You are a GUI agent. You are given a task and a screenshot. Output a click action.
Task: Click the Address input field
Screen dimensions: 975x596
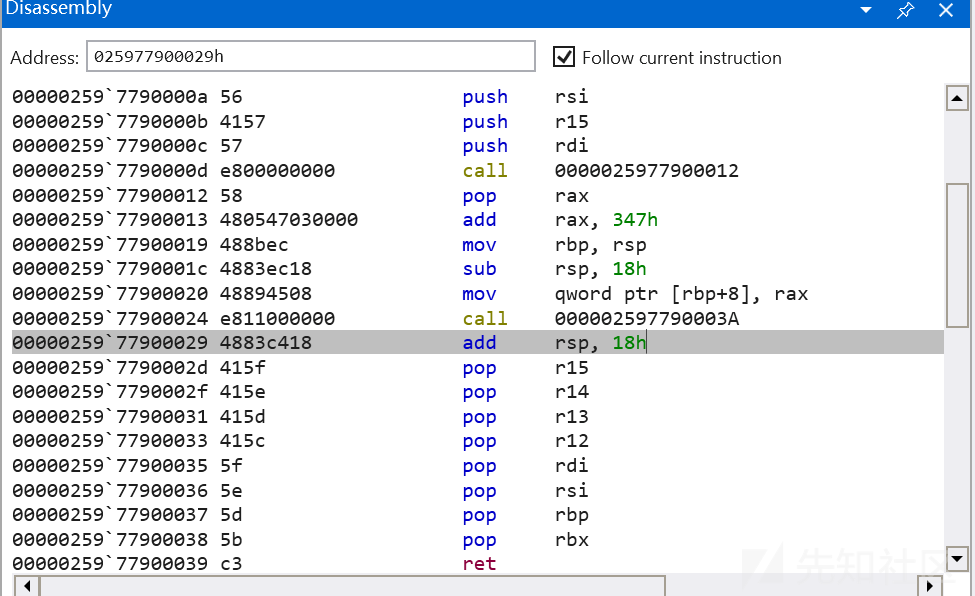[x=310, y=57]
